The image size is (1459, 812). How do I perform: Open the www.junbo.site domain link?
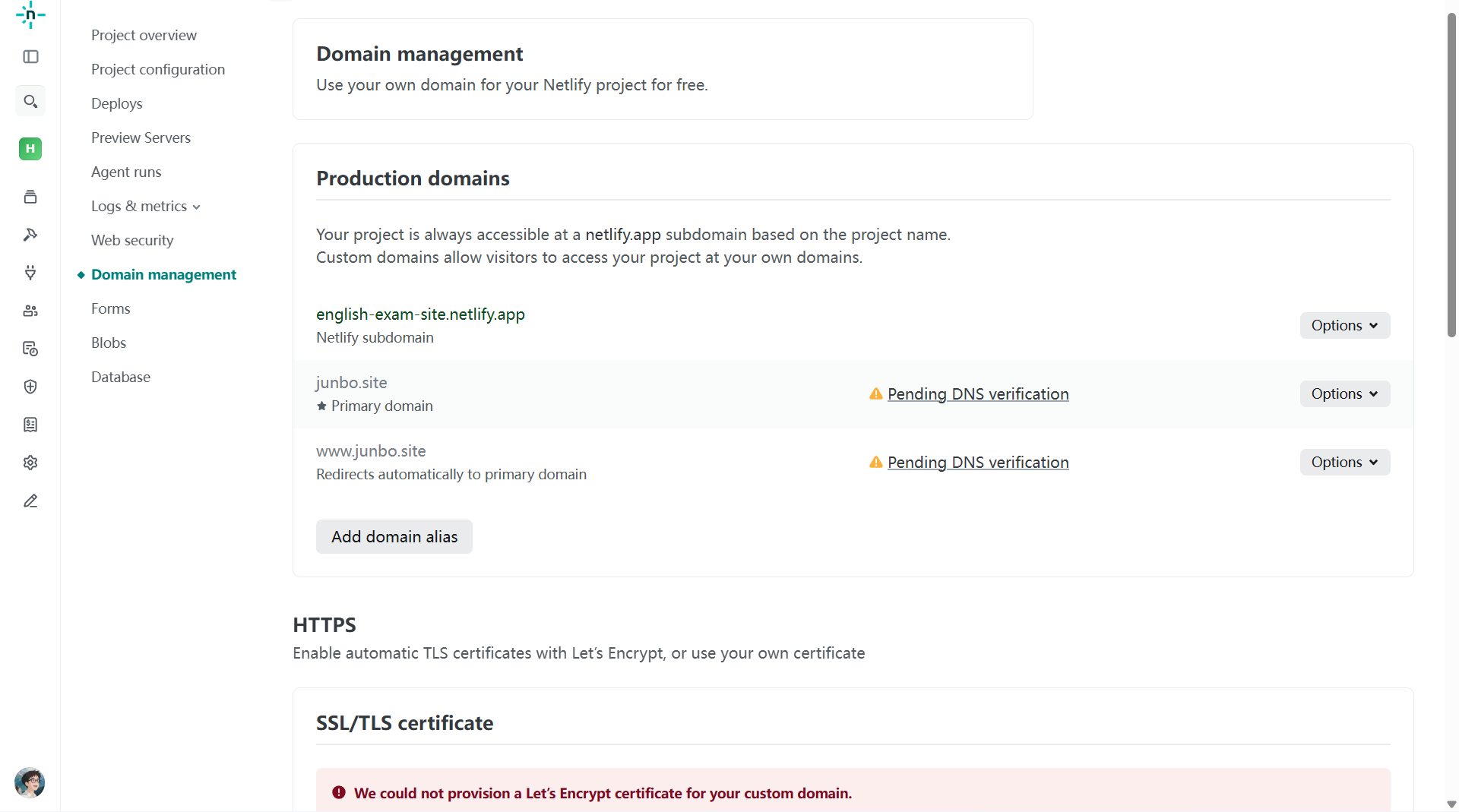[371, 450]
